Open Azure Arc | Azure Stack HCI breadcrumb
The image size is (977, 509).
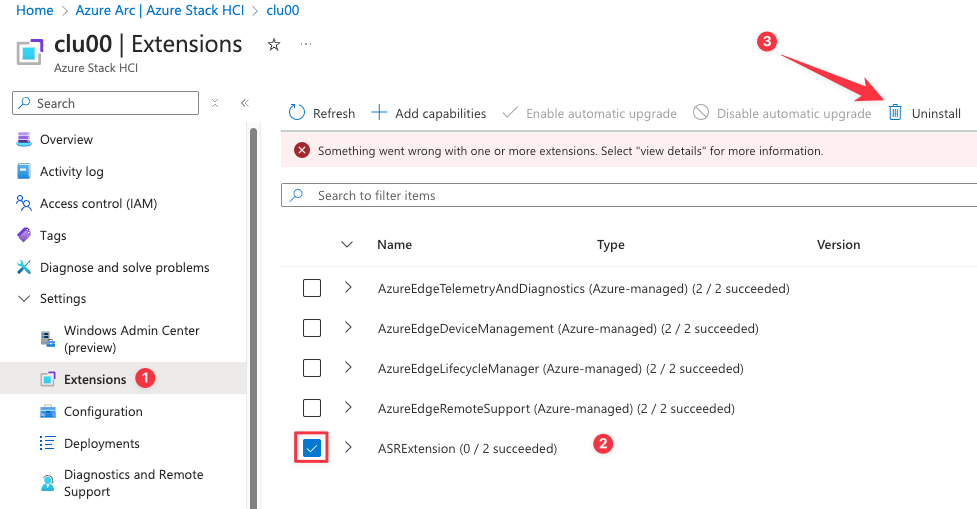160,10
